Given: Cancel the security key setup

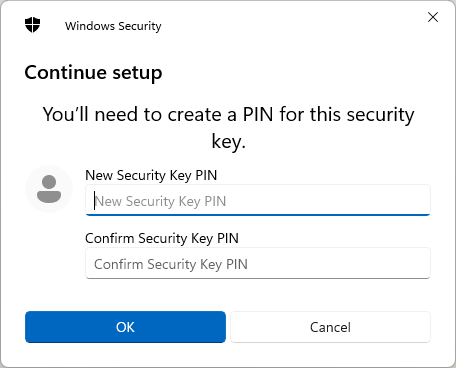Looking at the screenshot, I should 330,327.
